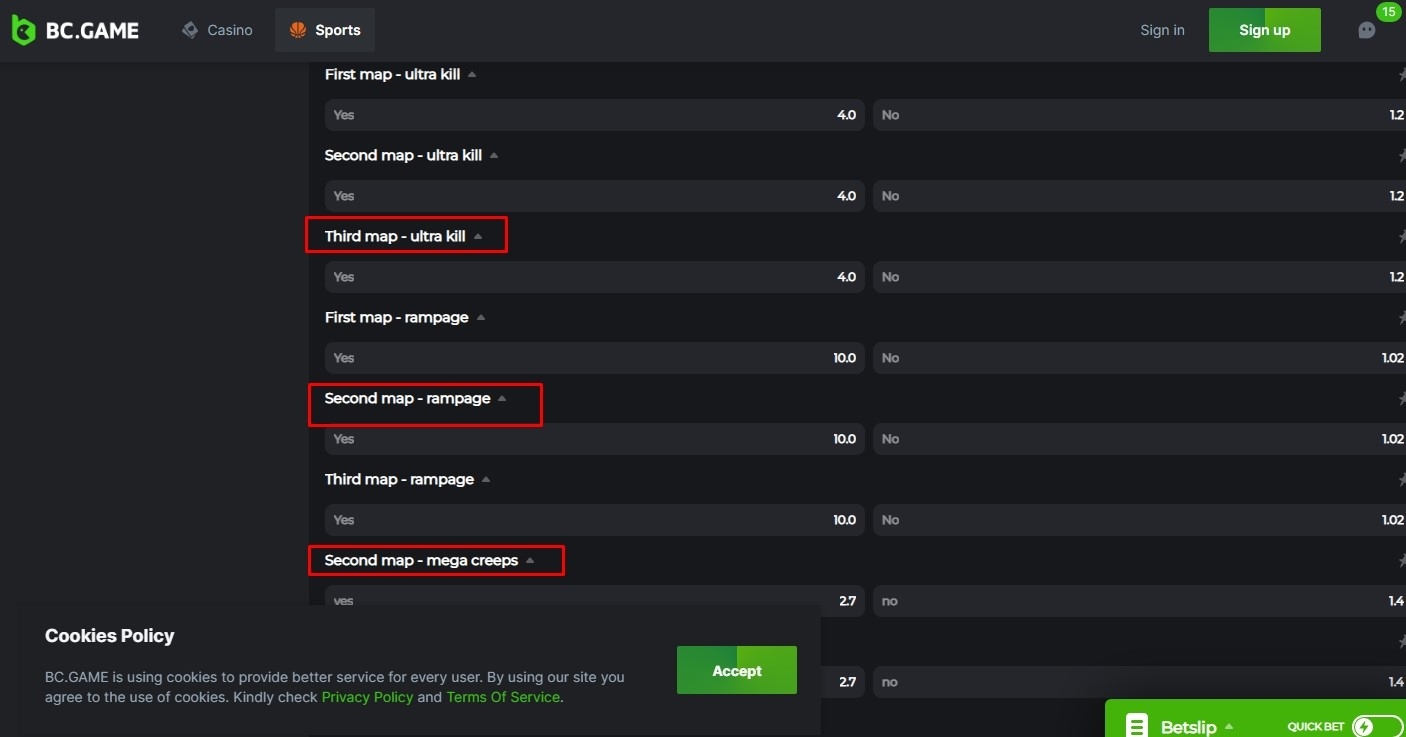Switch to the Casino tab
This screenshot has width=1406, height=737.
217,30
